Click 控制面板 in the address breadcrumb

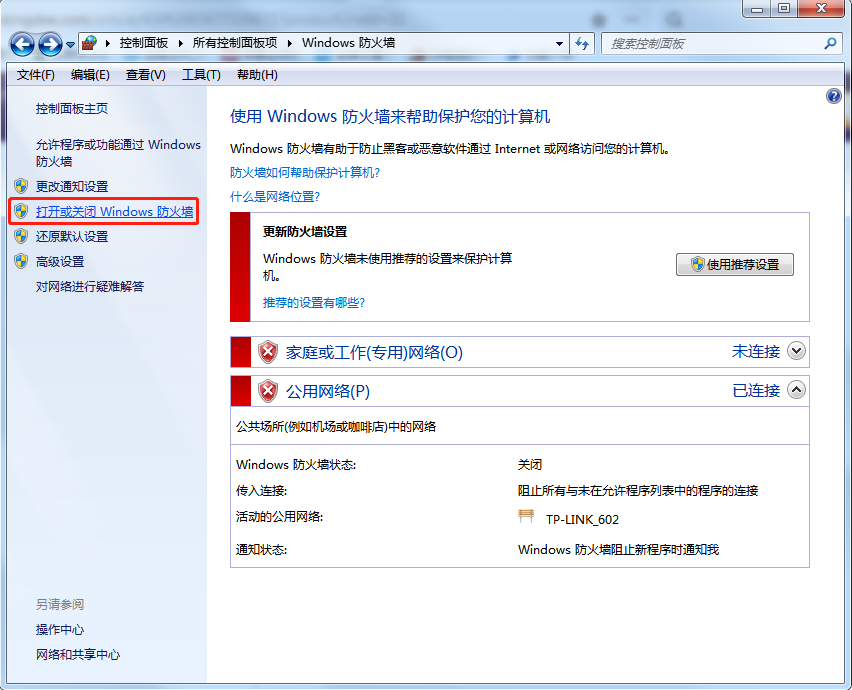[x=144, y=43]
